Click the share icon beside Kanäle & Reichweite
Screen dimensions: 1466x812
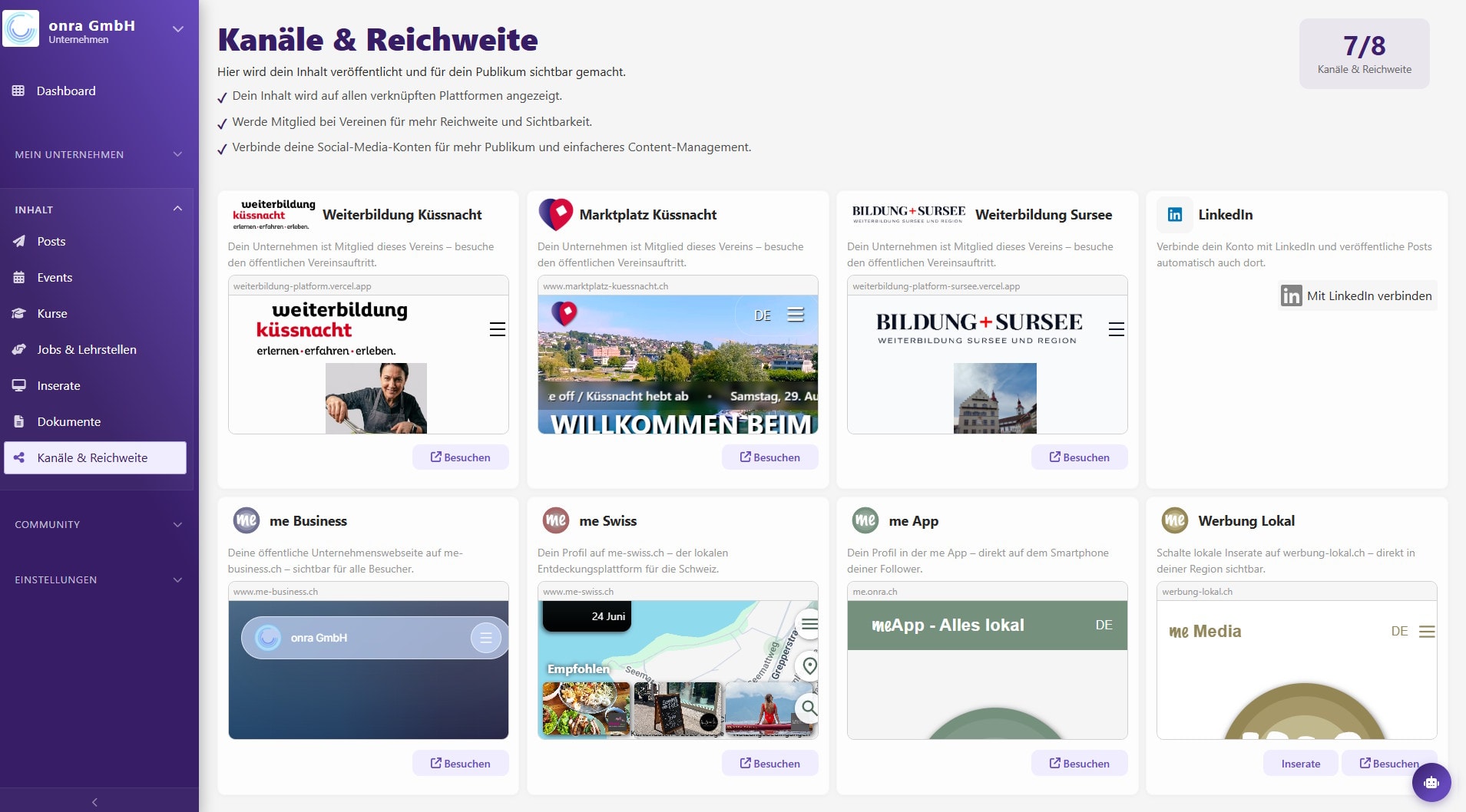(x=19, y=457)
